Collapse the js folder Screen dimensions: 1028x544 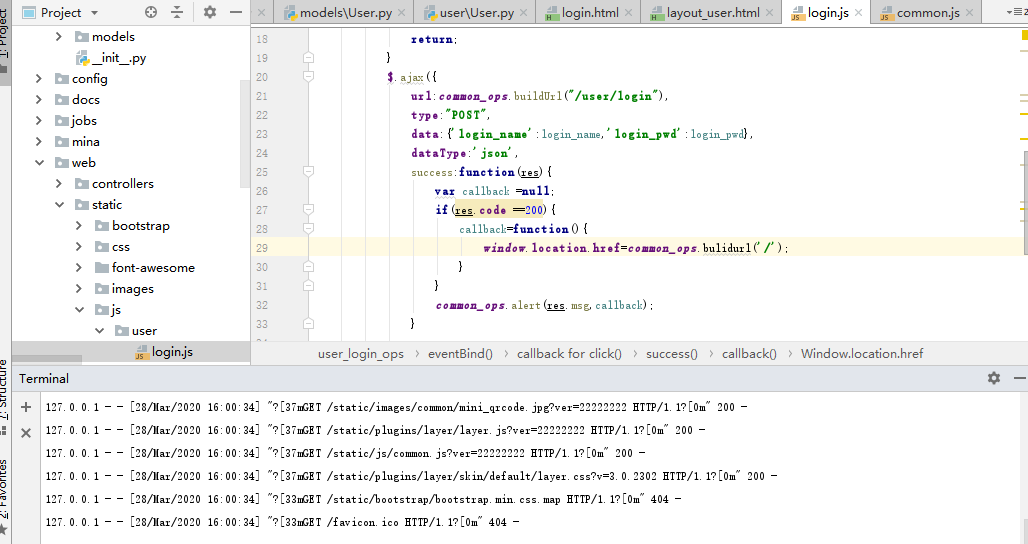pyautogui.click(x=79, y=309)
